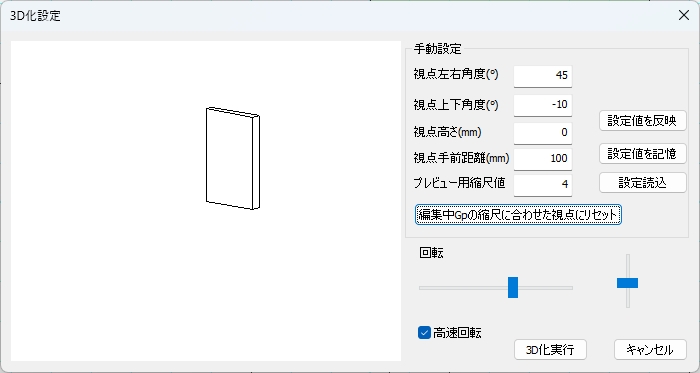
Task: Click the 視点左右角度 input field showing 45
Action: click(x=543, y=76)
